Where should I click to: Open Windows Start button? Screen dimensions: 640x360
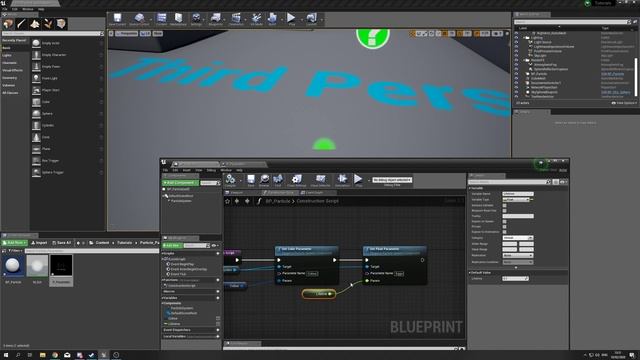click(x=6, y=355)
